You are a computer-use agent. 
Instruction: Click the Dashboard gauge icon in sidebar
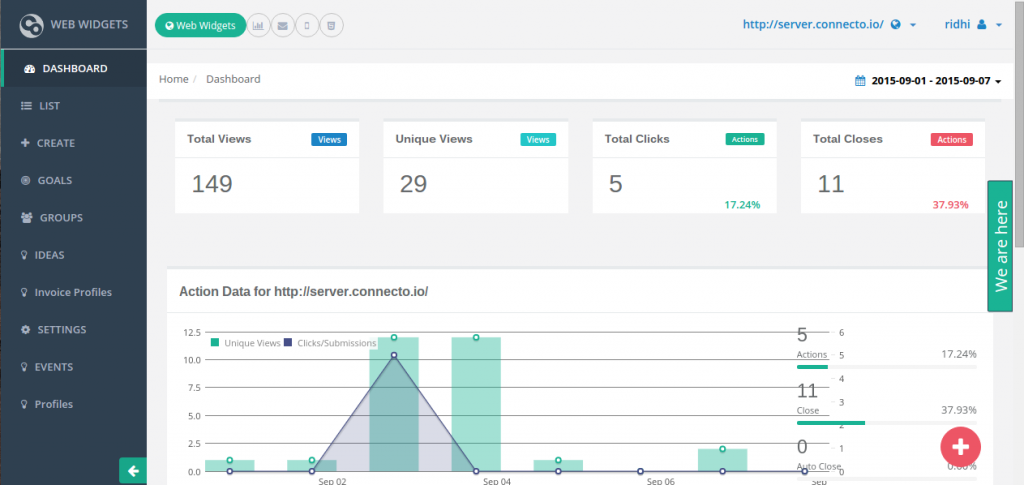[x=29, y=69]
